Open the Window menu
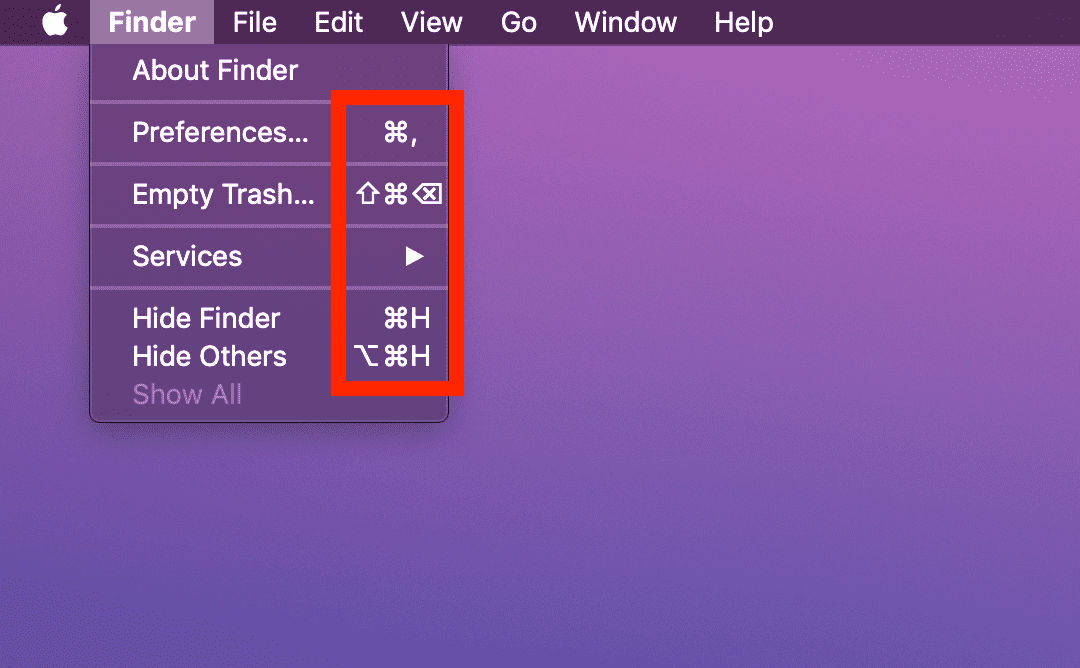1080x668 pixels. point(625,22)
